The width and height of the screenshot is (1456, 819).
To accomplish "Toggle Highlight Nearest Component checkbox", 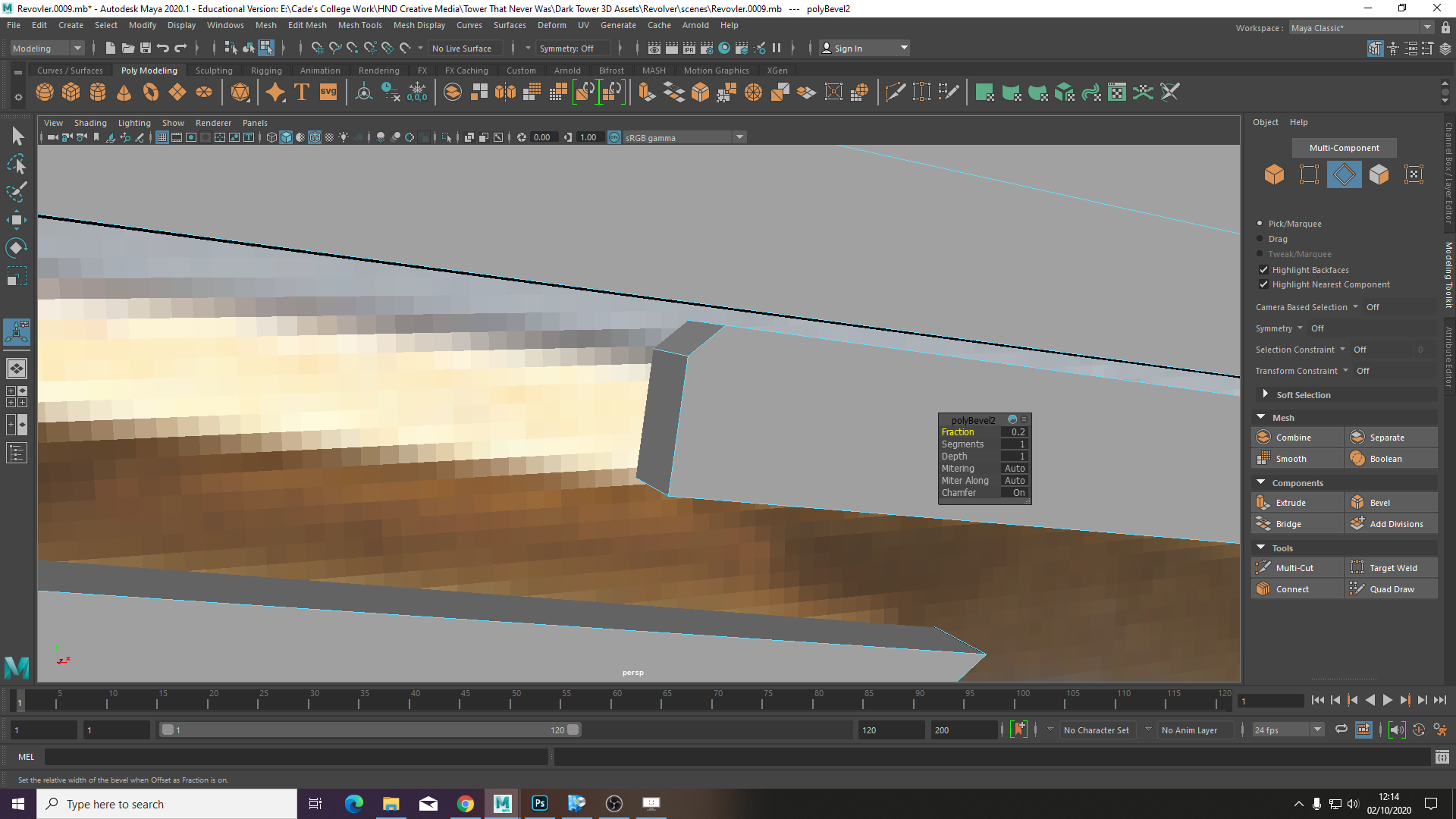I will [x=1263, y=284].
